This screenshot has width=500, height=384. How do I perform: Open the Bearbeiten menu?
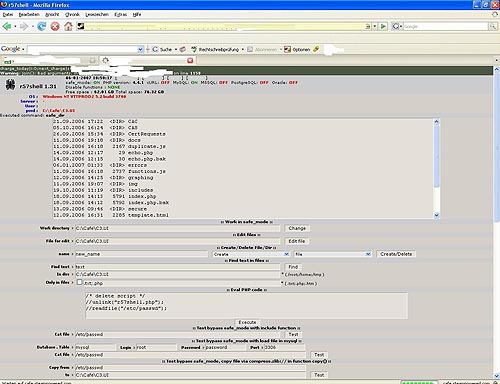click(x=29, y=14)
